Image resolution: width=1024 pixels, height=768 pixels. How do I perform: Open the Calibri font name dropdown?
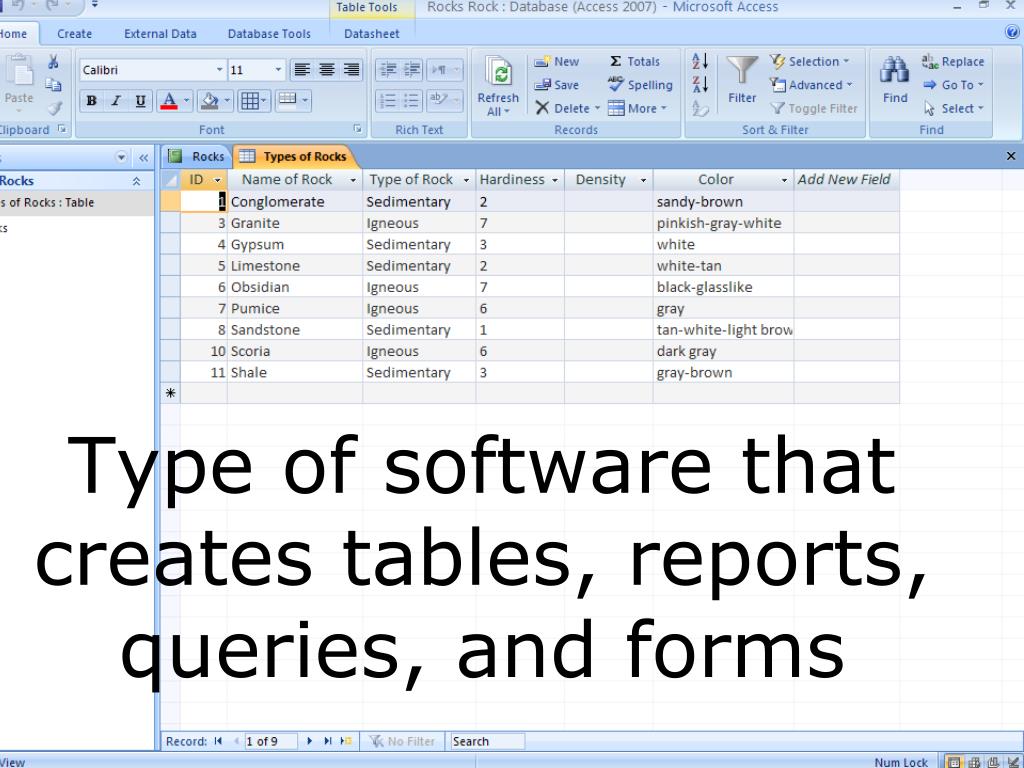(219, 69)
